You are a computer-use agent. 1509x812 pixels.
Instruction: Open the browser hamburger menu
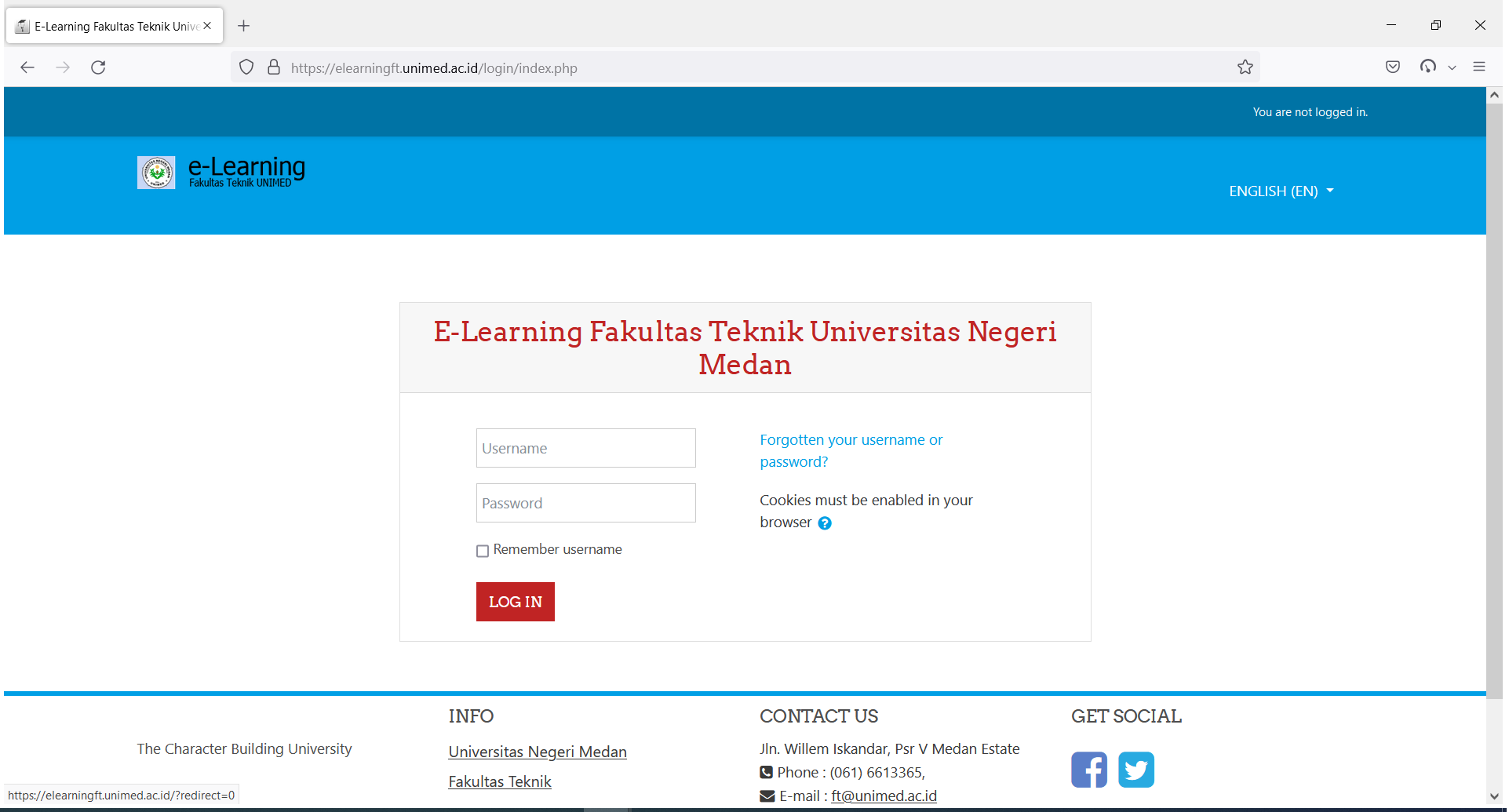(1480, 67)
